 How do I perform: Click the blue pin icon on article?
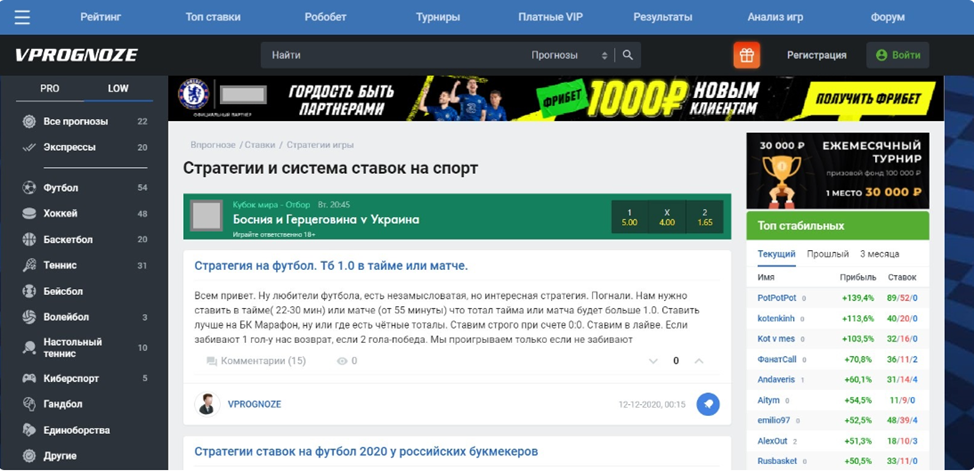(x=708, y=404)
